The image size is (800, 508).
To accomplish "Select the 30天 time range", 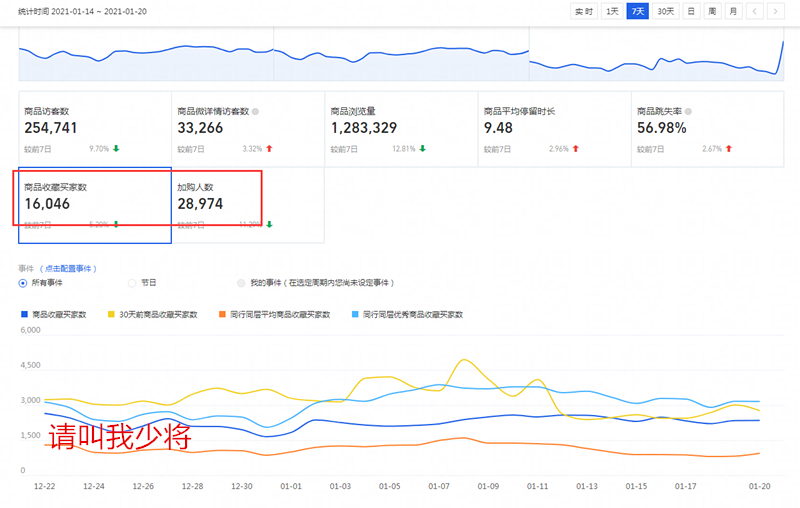I will coord(665,11).
